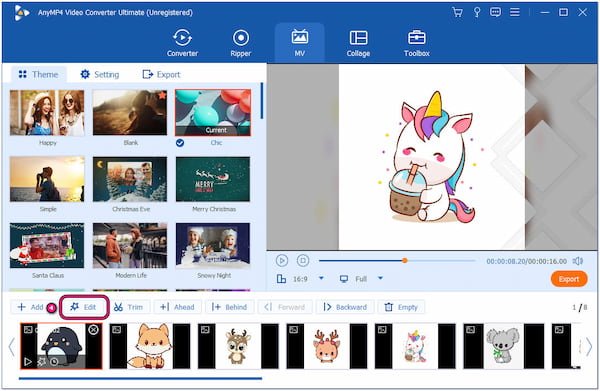Click the Trim button

[128, 307]
